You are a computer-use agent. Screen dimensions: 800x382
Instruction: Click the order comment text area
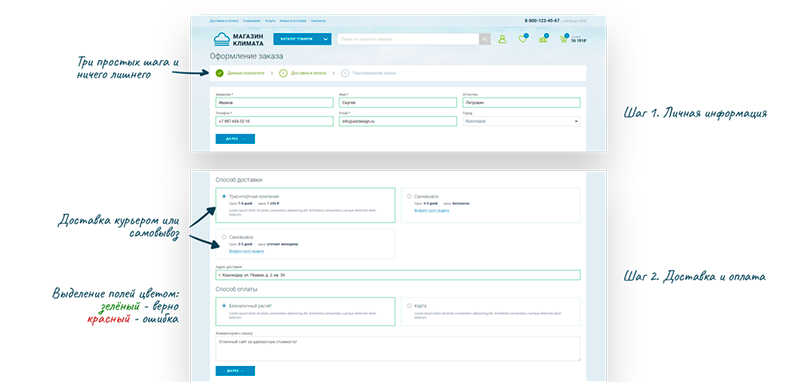pos(398,349)
